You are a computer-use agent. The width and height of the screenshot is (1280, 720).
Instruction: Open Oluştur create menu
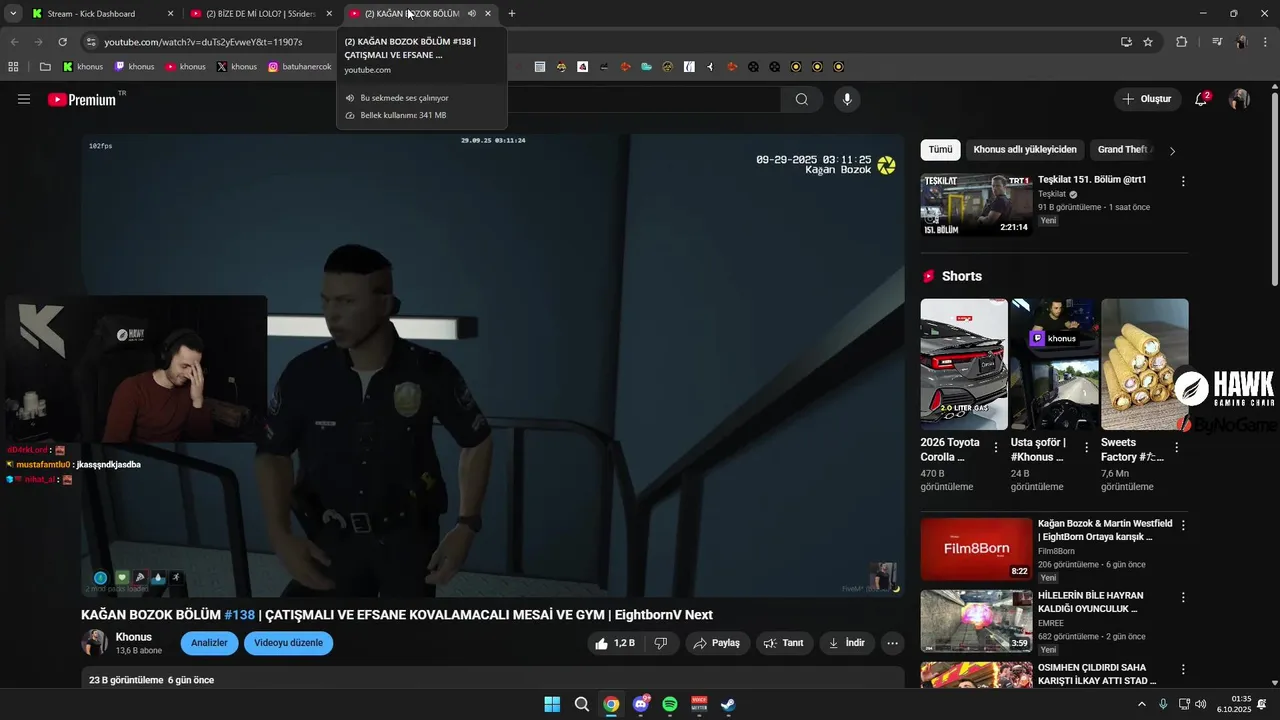1146,99
